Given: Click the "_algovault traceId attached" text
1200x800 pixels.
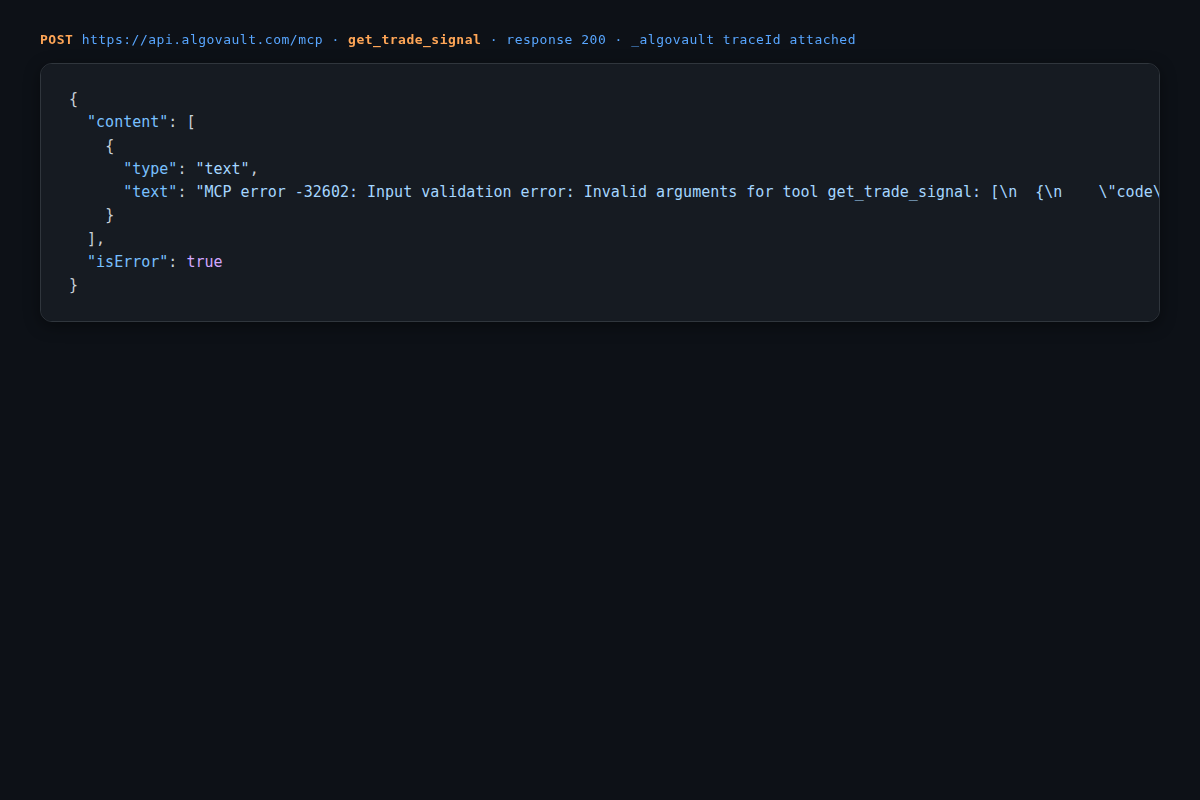Looking at the screenshot, I should coord(743,40).
